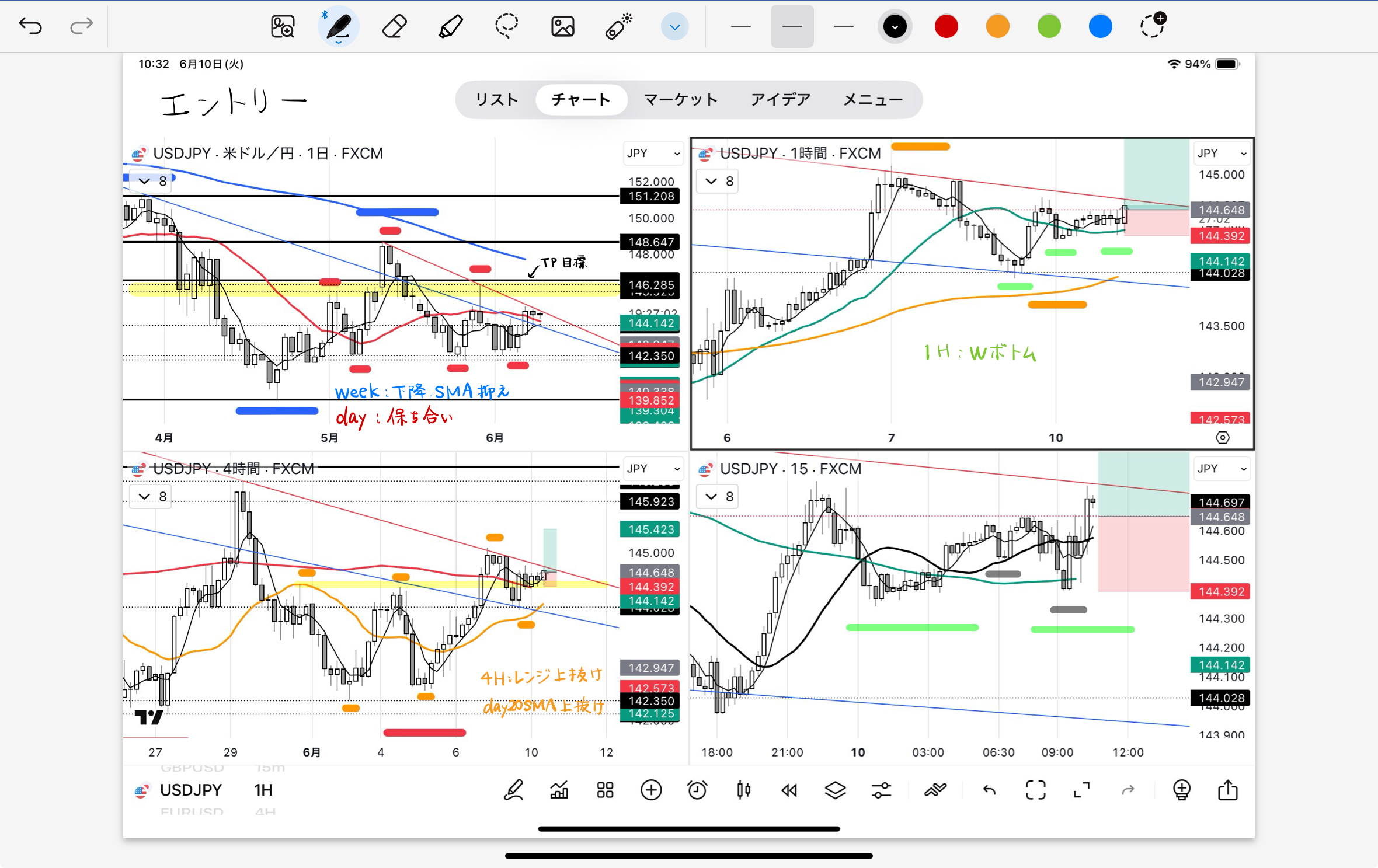The image size is (1378, 868).
Task: Pick the green color swatch
Action: tap(1049, 26)
